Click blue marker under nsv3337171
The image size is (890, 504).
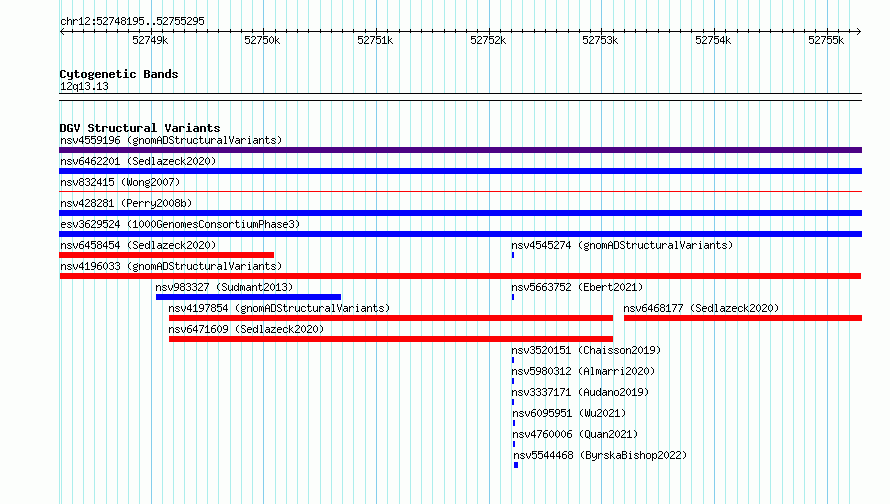pos(513,402)
